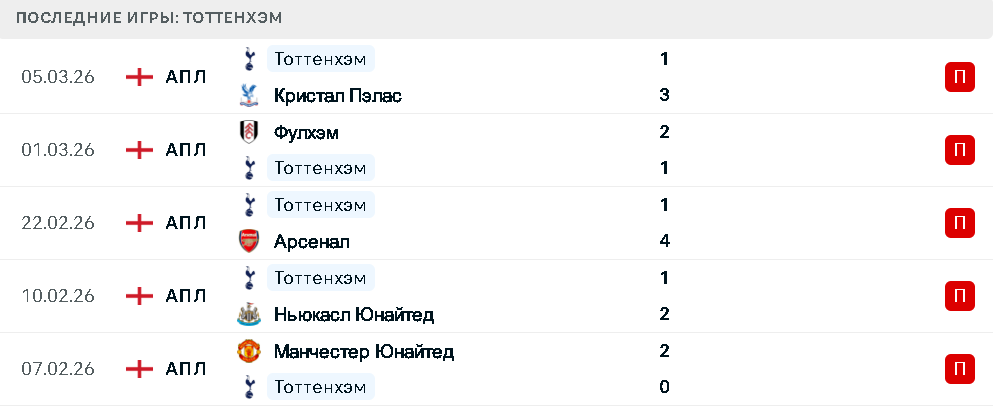The image size is (993, 409).
Task: Click the Последние игры: Тоттенхэм header
Action: pyautogui.click(x=149, y=18)
